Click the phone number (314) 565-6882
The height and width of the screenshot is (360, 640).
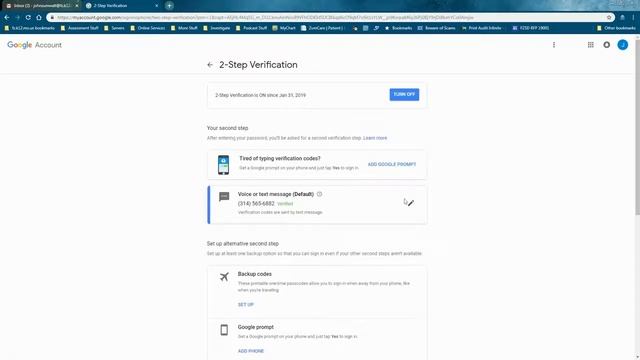[x=256, y=203]
